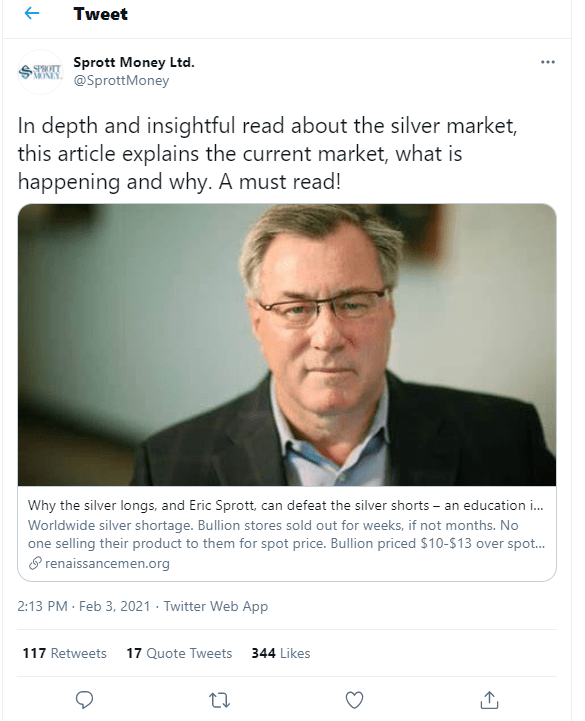Click the Twitter Web App source label
Image resolution: width=585 pixels, height=721 pixels.
[216, 607]
